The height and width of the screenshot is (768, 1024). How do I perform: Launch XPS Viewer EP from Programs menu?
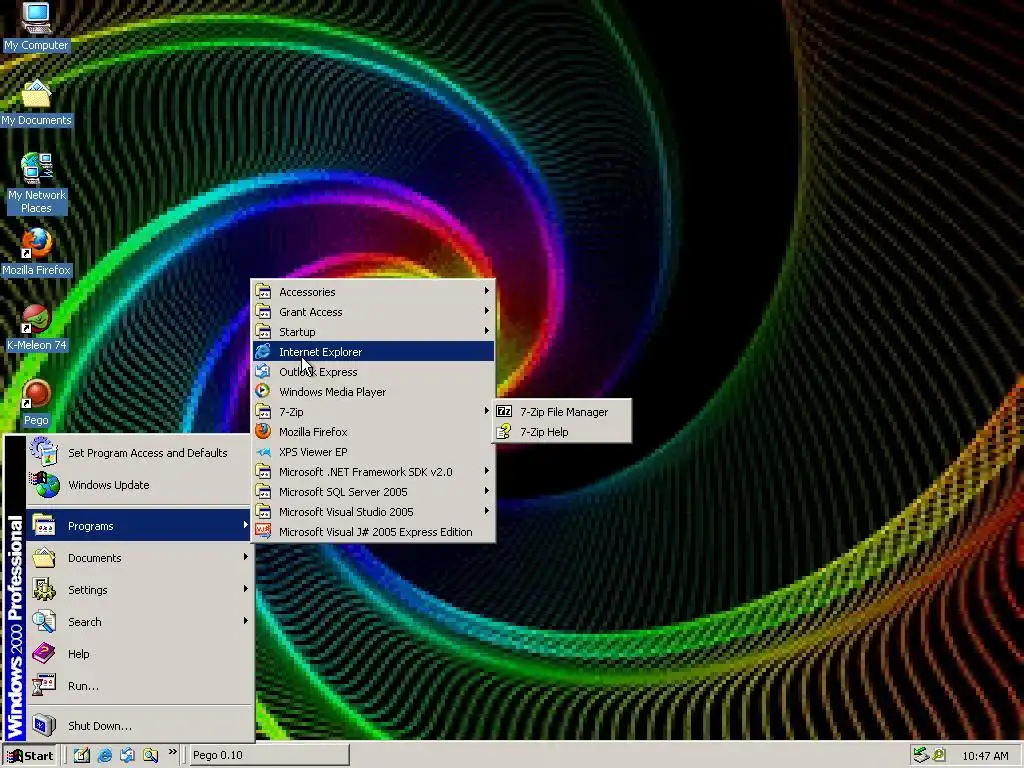click(x=373, y=452)
